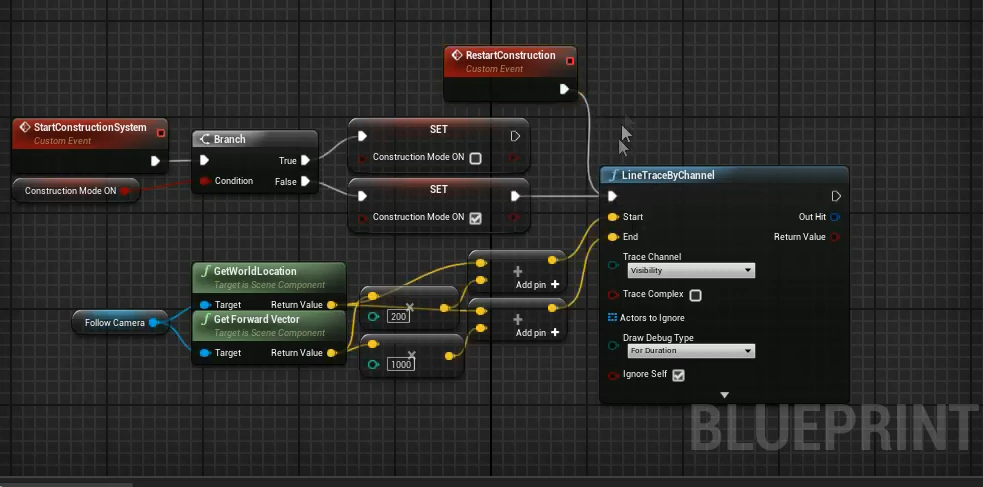
Task: Click the LineTraceByChannel Return Value pin
Action: coord(835,237)
